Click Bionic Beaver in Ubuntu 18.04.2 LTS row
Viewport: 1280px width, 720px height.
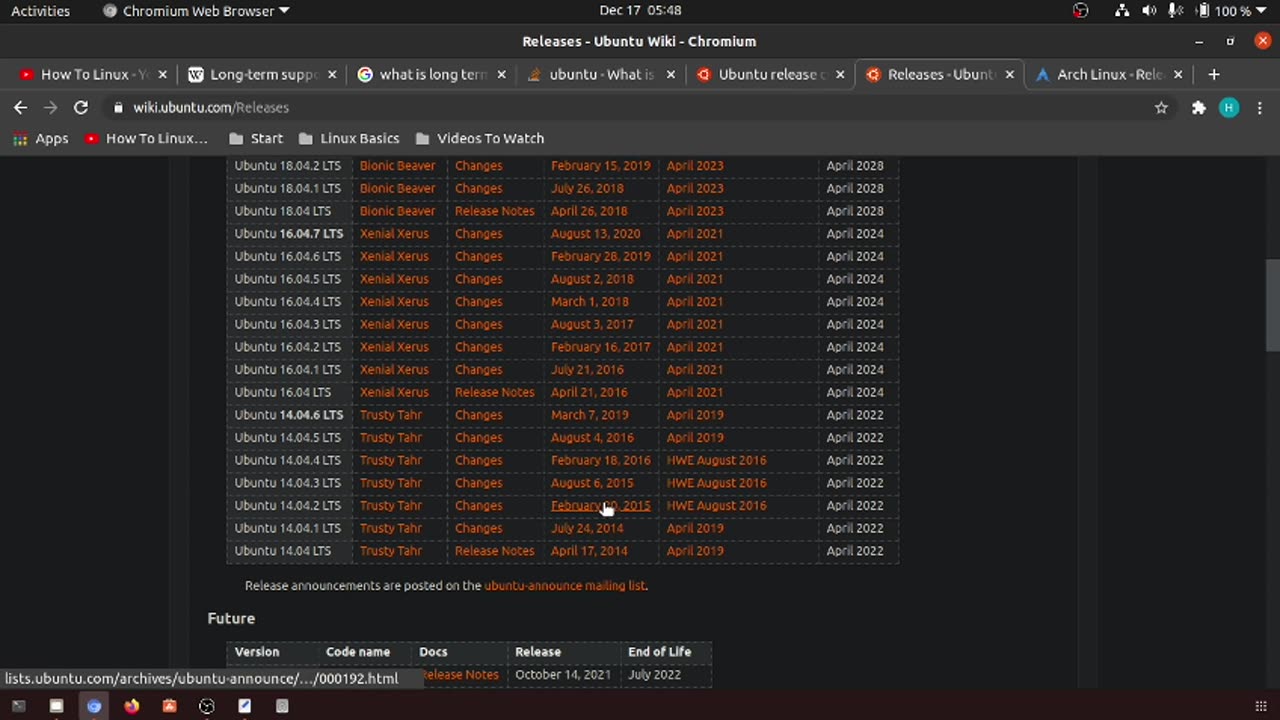pyautogui.click(x=398, y=166)
